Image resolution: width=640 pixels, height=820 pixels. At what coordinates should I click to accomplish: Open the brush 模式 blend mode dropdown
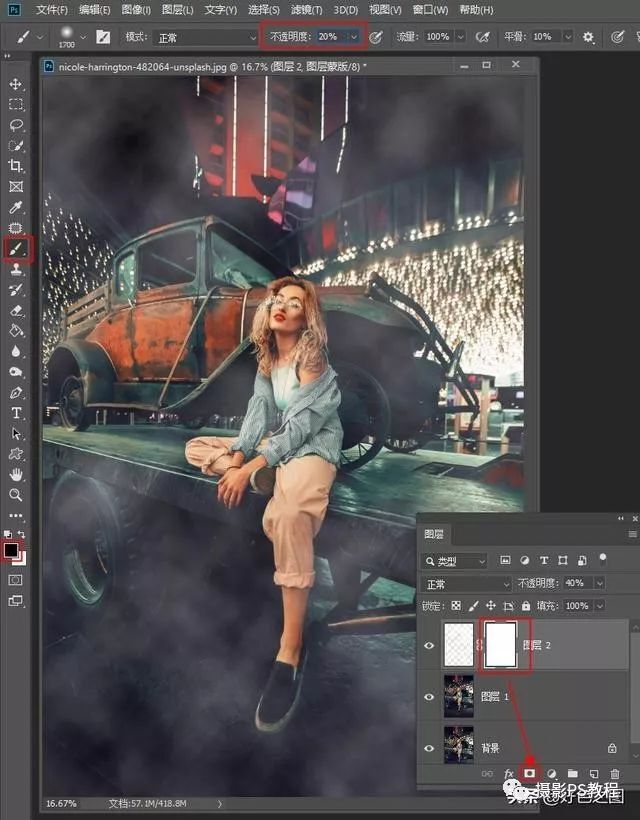coord(205,37)
